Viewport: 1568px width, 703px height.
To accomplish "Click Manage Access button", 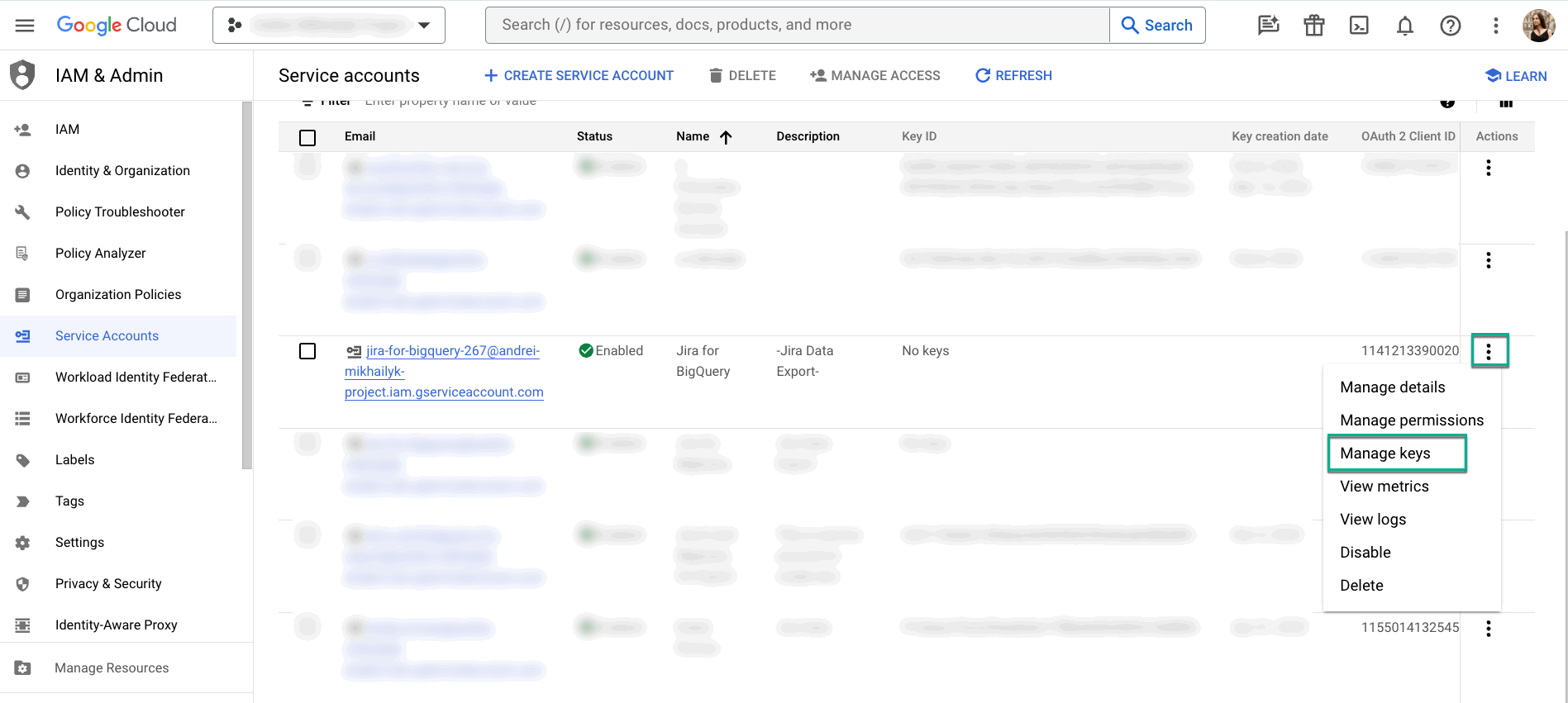I will [875, 76].
